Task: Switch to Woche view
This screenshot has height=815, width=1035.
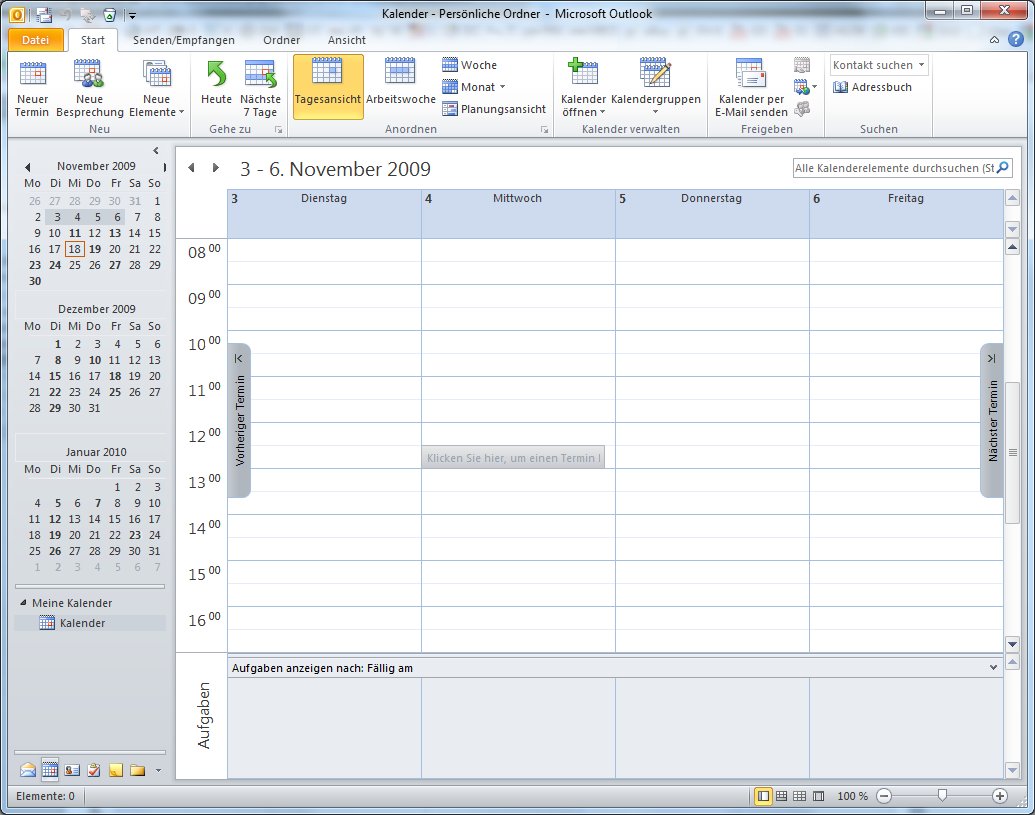Action: [x=470, y=65]
